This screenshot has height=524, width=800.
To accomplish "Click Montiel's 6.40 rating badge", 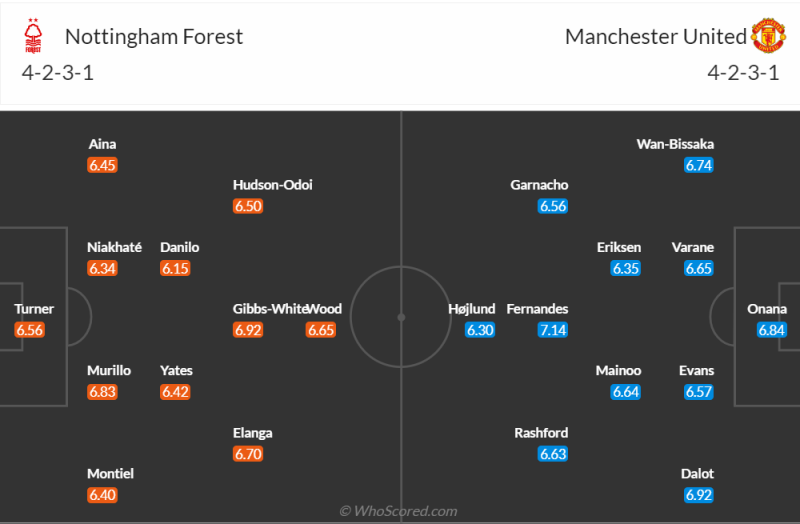I will pos(102,495).
